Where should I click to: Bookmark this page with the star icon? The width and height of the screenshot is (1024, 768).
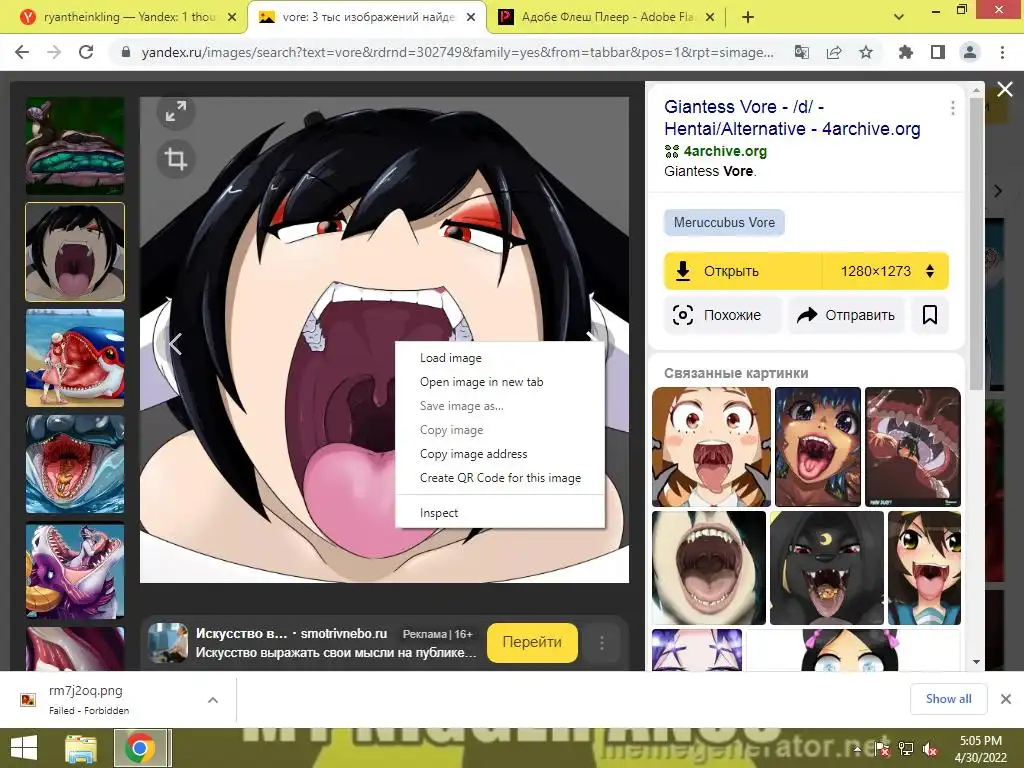click(x=866, y=52)
